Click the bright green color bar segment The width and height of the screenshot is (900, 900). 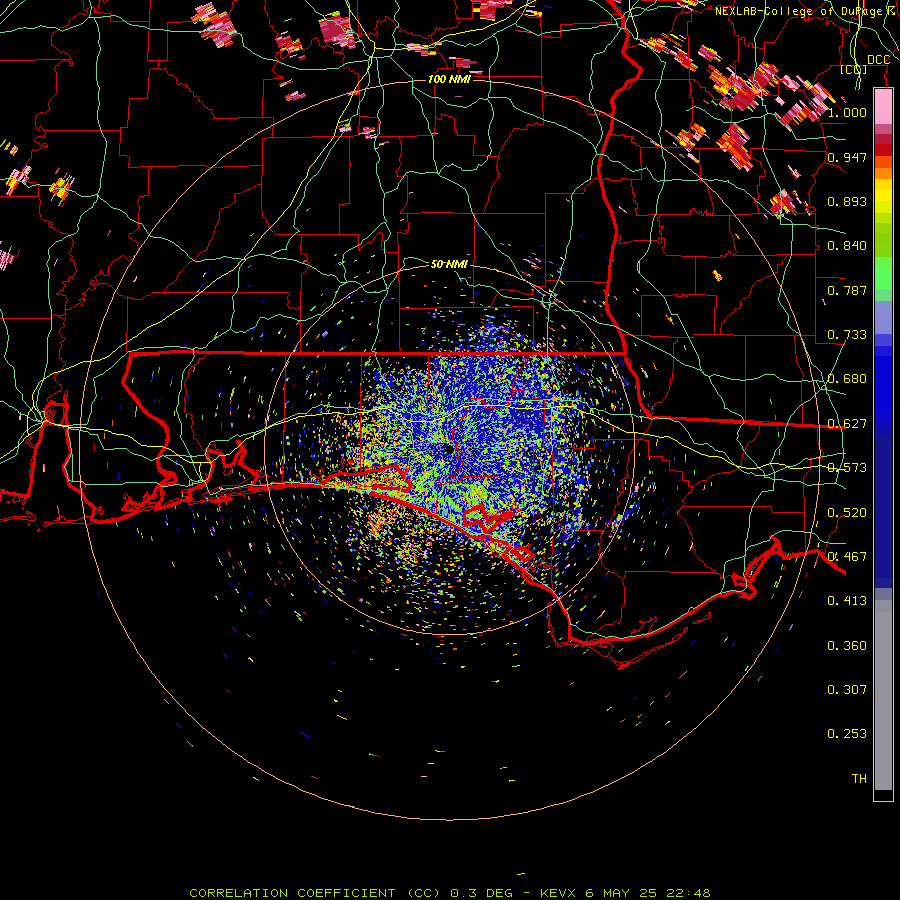click(883, 273)
